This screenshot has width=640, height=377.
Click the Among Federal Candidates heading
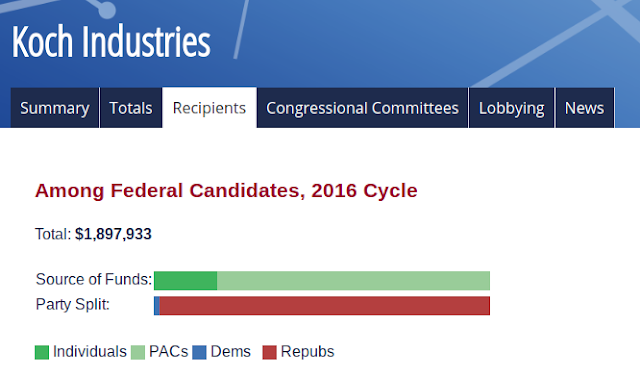[x=226, y=191]
